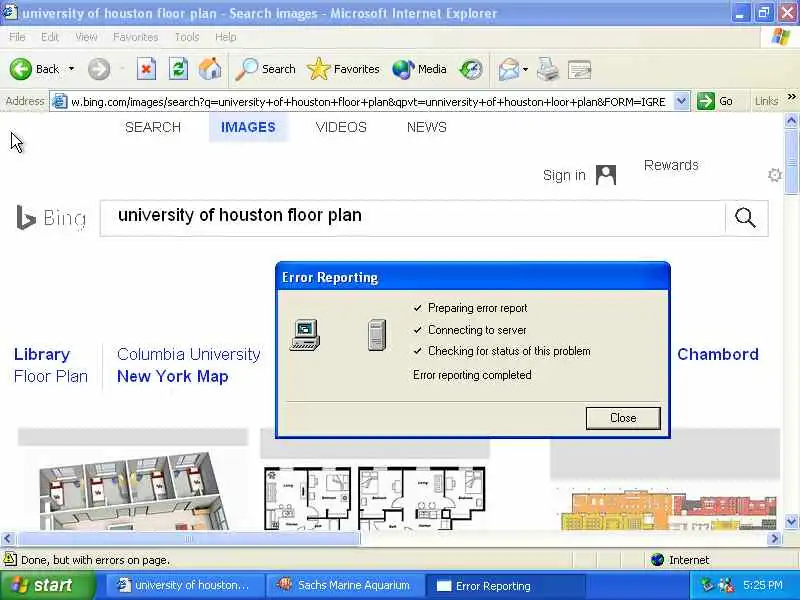This screenshot has height=600, width=800.
Task: Open the Favorites menu
Action: (x=135, y=37)
